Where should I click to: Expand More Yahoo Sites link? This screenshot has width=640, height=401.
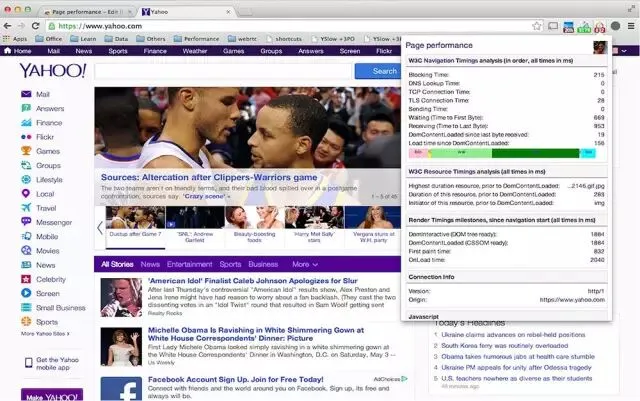pos(45,334)
